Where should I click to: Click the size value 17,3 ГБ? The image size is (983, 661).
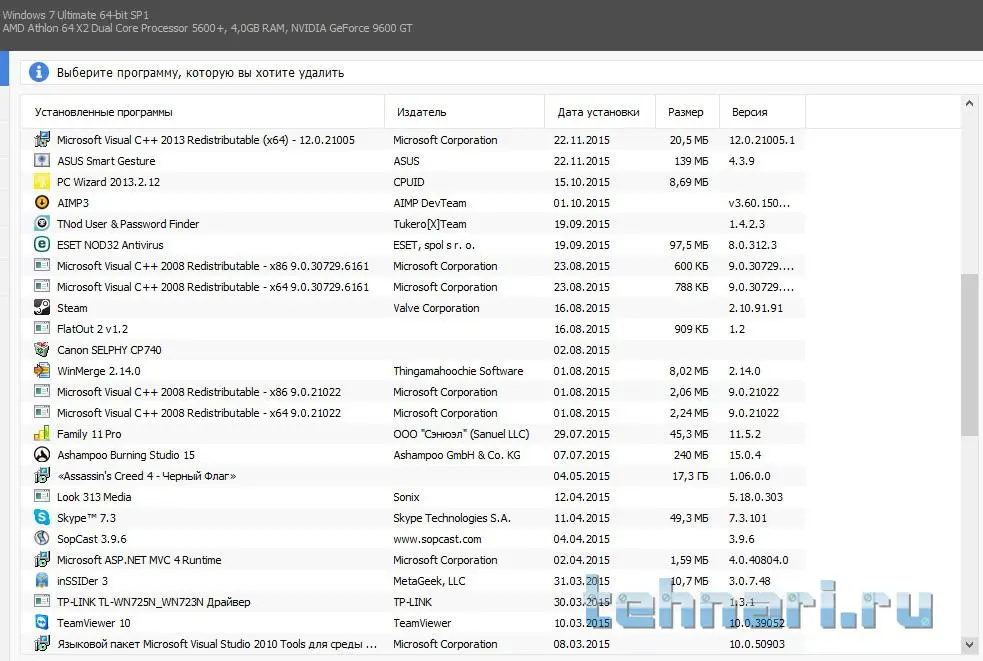(x=690, y=476)
